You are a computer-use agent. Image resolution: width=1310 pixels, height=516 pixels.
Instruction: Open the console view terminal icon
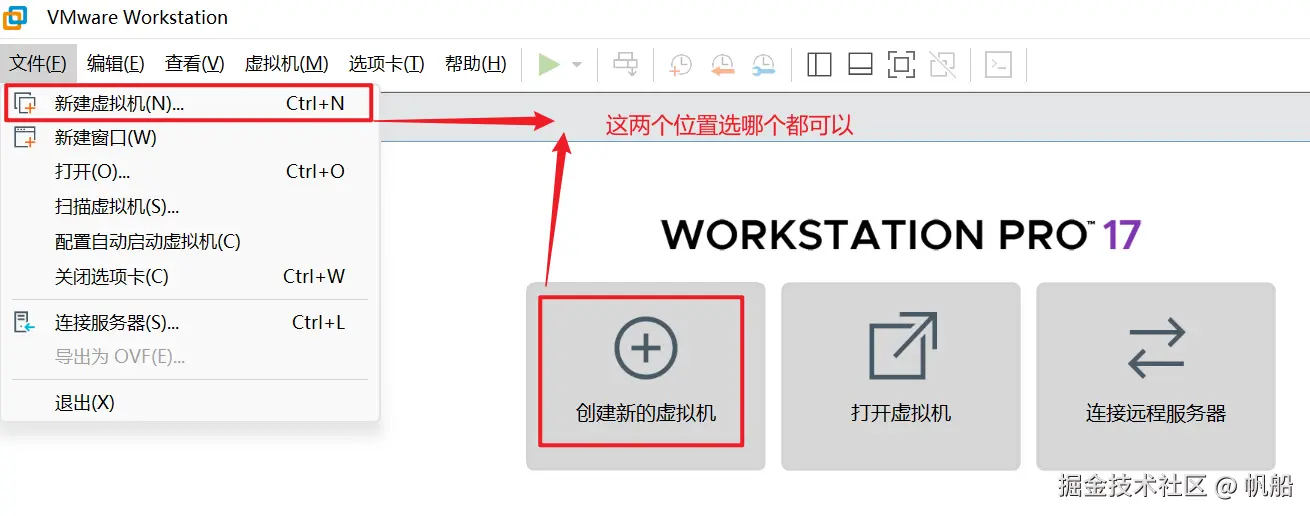point(998,65)
